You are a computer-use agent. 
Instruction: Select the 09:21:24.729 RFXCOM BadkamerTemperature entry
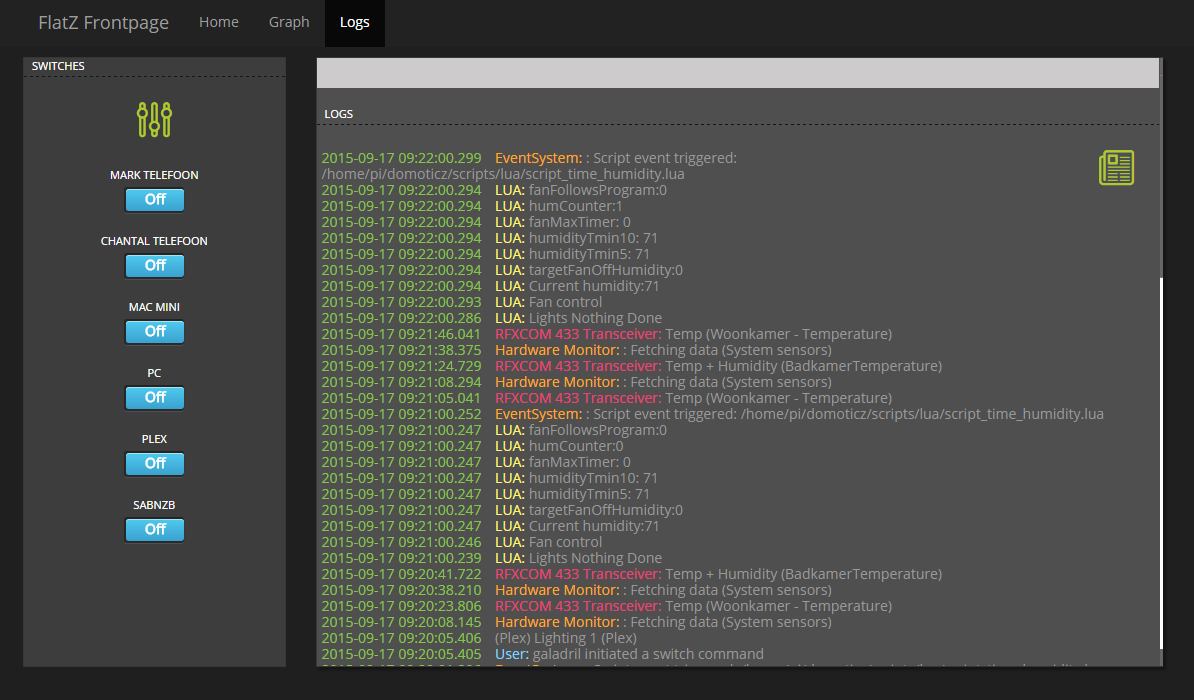(631, 366)
